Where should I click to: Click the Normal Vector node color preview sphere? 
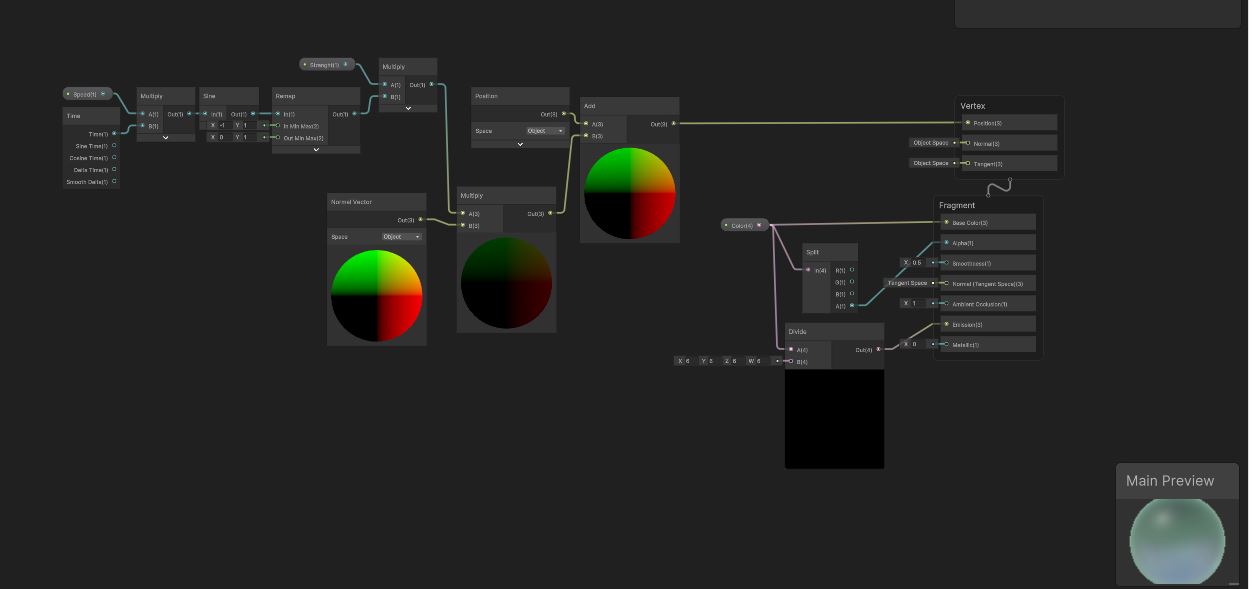[x=377, y=296]
